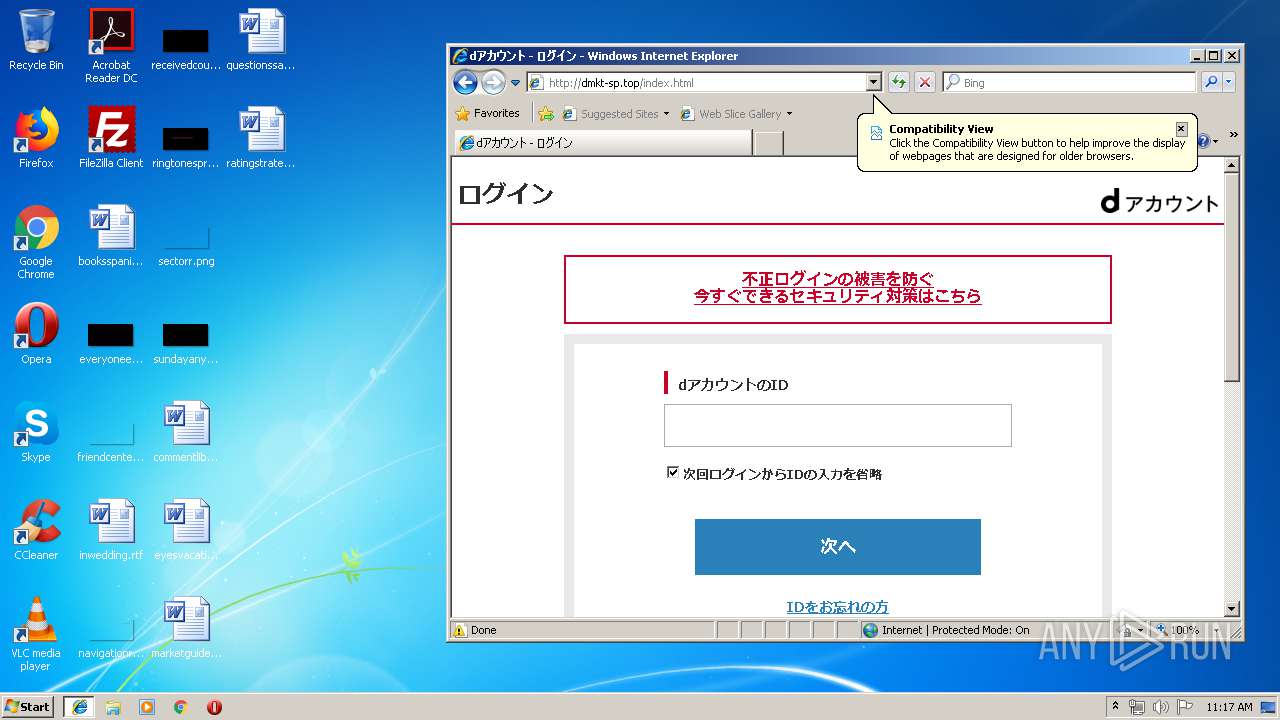The height and width of the screenshot is (720, 1280).
Task: Toggle the skip ID entry next login checkbox
Action: 673,472
